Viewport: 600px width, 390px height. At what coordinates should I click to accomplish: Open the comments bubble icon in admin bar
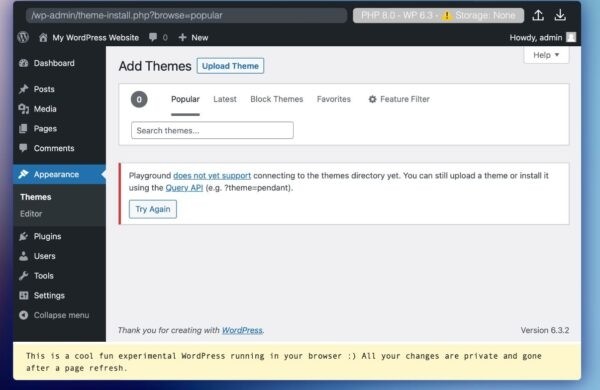[153, 37]
